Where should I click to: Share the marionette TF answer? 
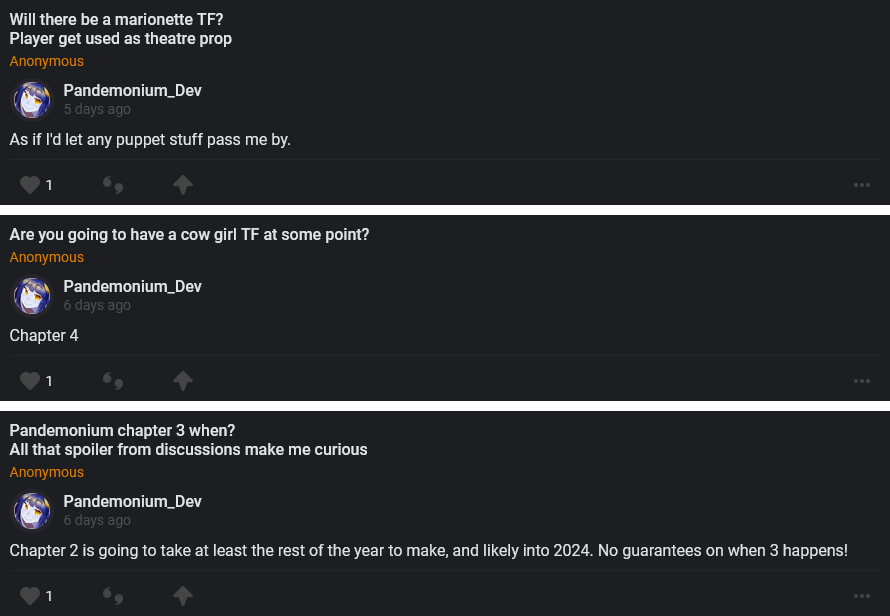tap(182, 185)
